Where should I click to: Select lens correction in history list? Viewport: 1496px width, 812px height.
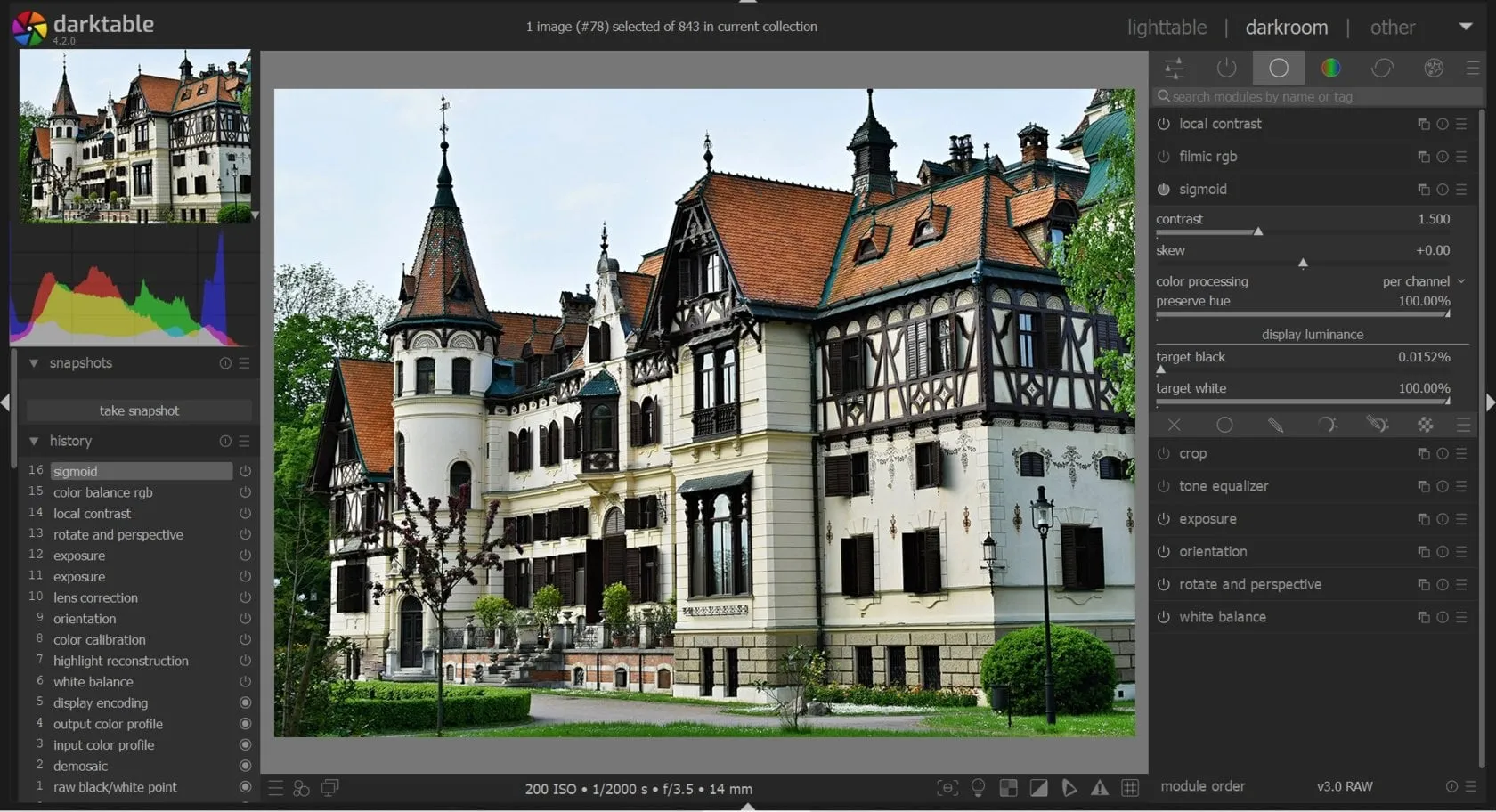(x=95, y=597)
